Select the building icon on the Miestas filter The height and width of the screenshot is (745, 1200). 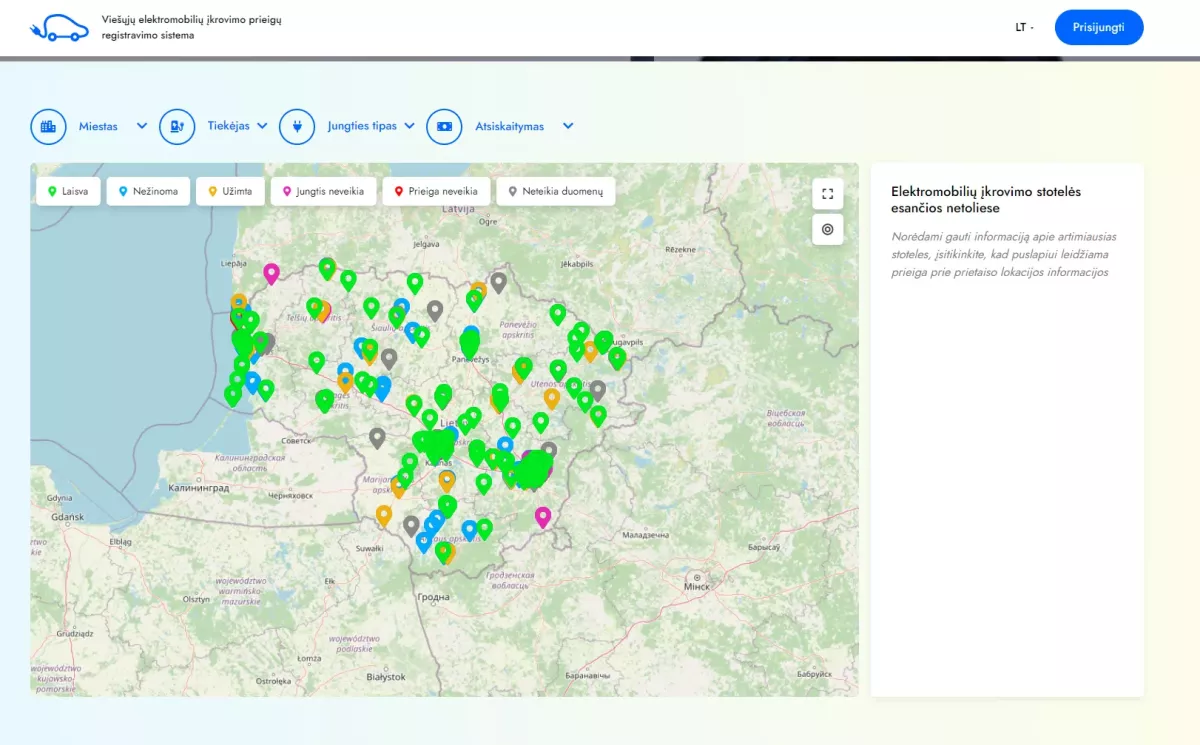pos(48,126)
